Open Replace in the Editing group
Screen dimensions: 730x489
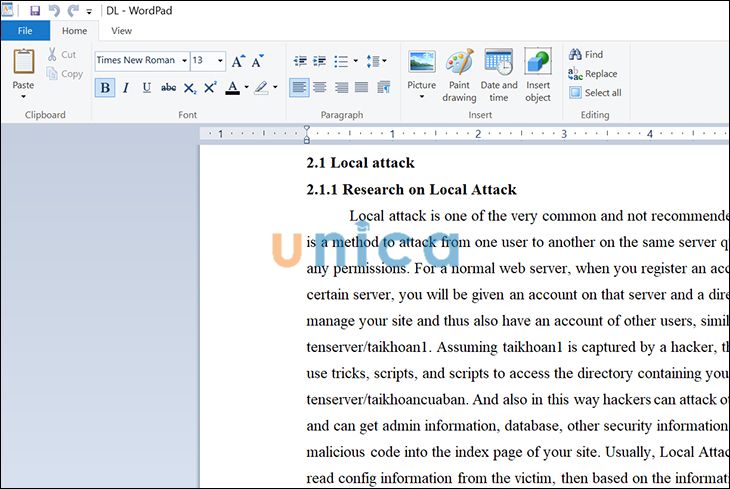tap(593, 74)
